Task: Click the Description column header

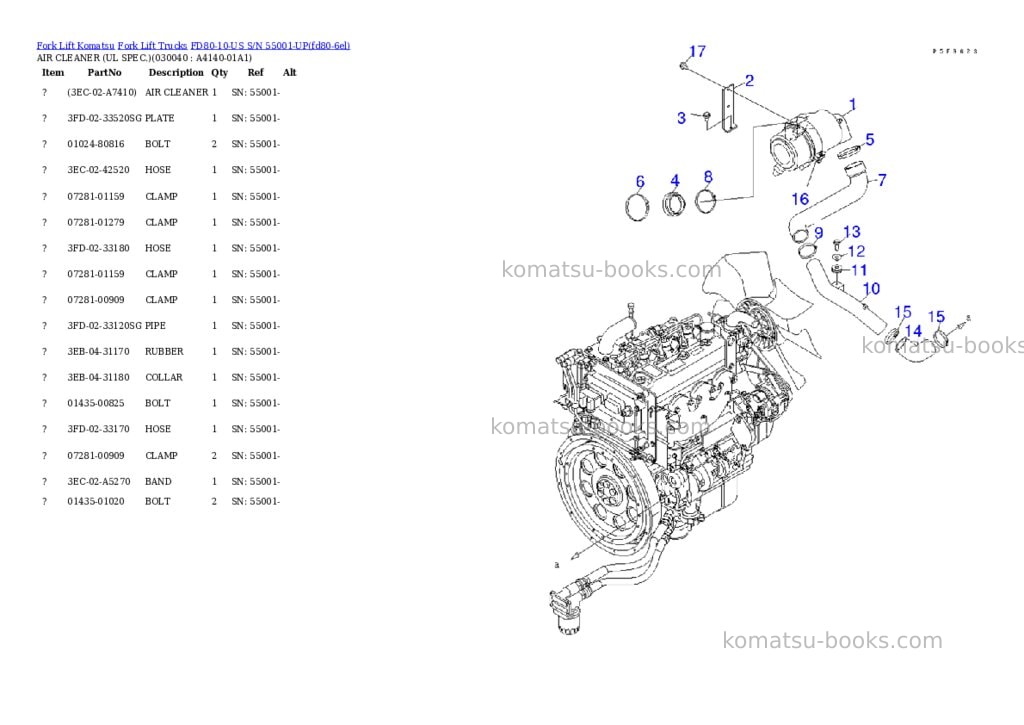Action: [176, 72]
